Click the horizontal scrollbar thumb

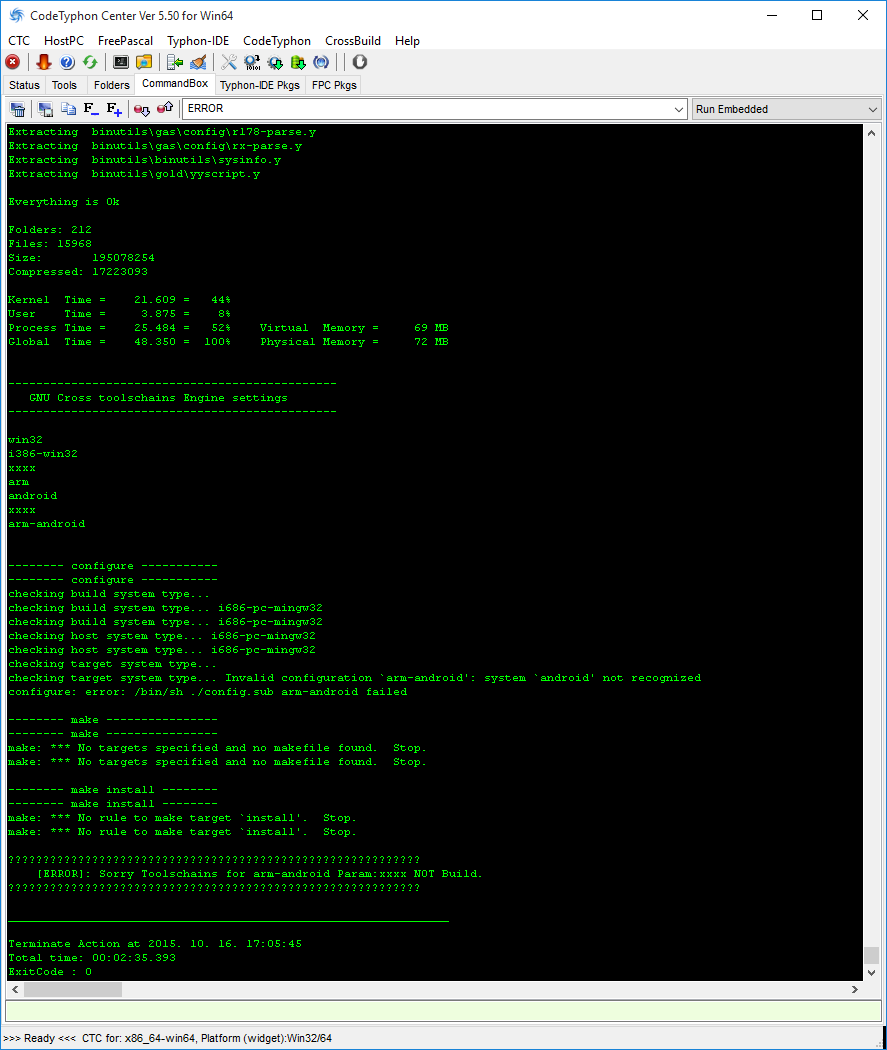(x=73, y=990)
